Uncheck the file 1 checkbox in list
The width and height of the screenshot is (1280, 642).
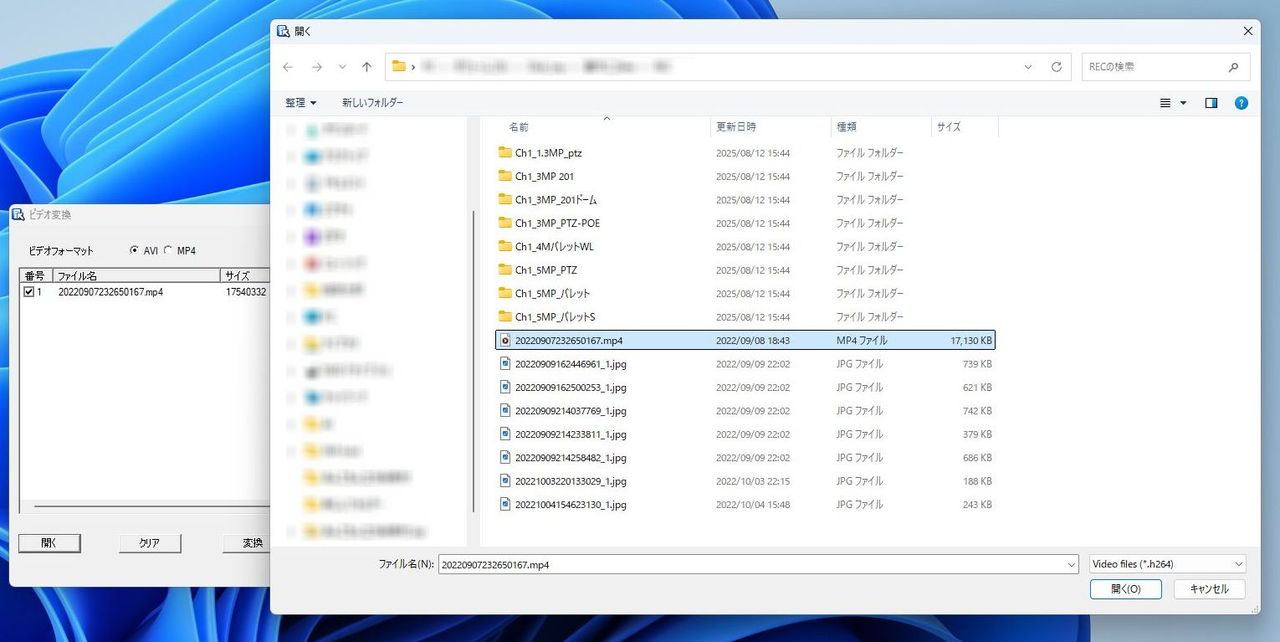[29, 292]
